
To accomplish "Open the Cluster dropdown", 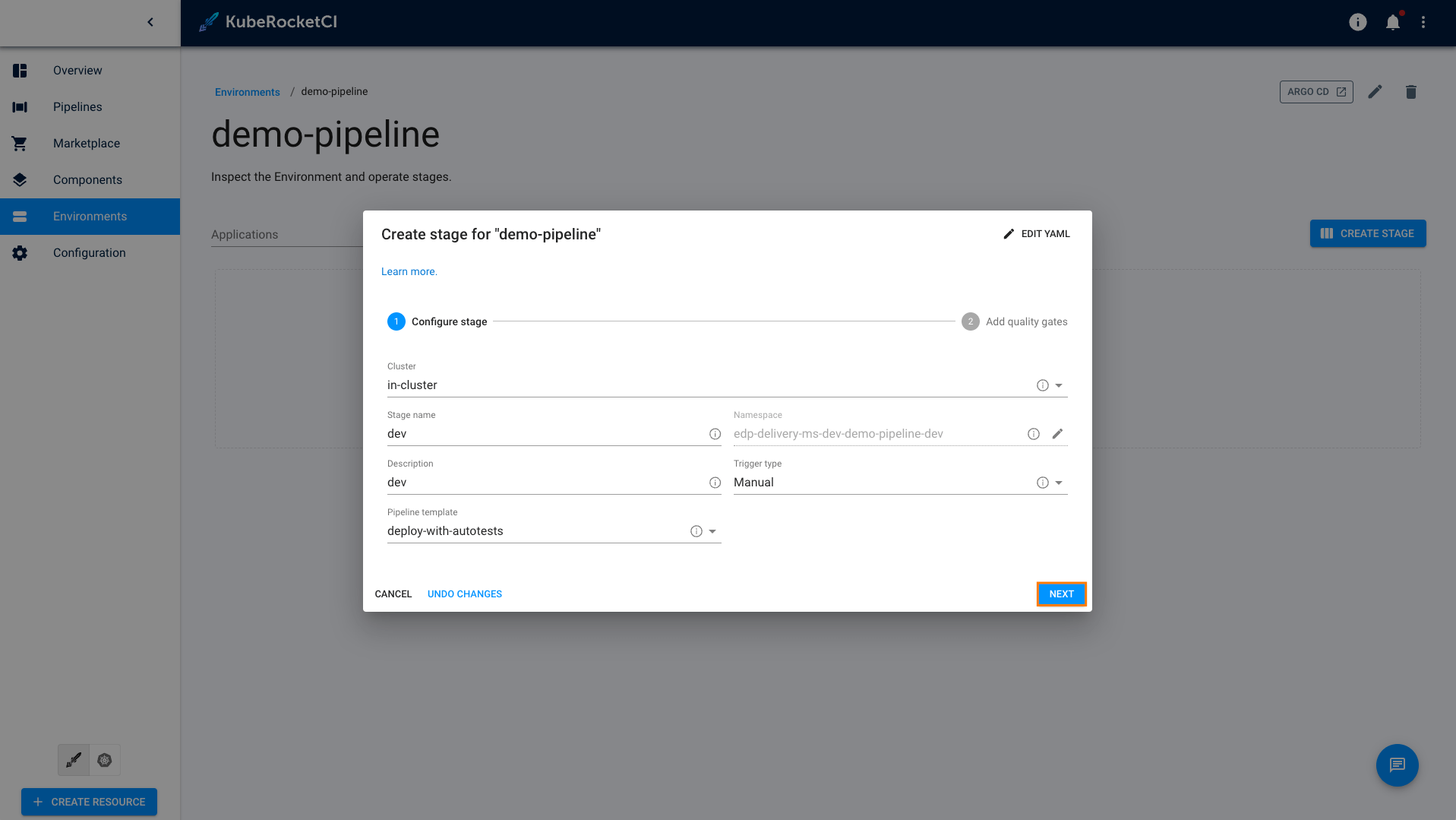I will [1060, 385].
